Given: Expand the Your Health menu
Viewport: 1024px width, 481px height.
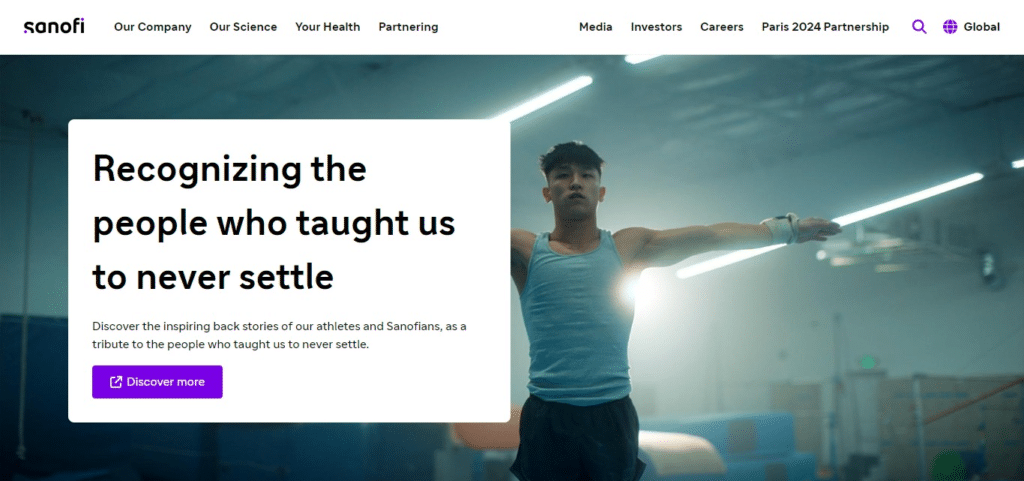Looking at the screenshot, I should pos(327,27).
